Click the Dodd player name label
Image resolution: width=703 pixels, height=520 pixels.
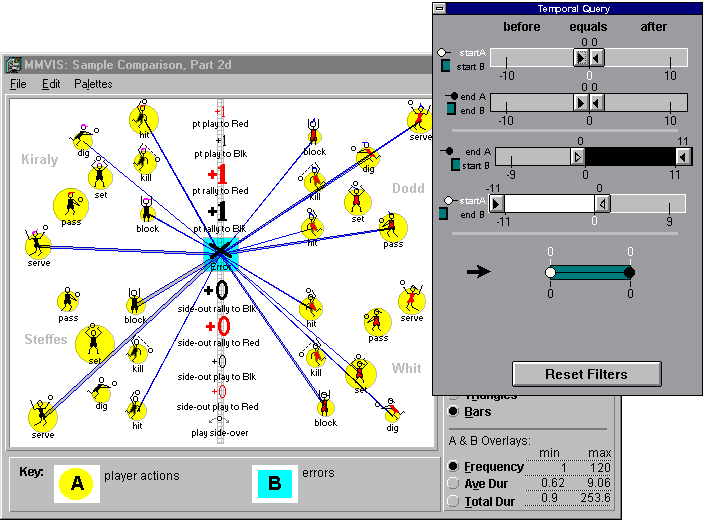pos(408,188)
